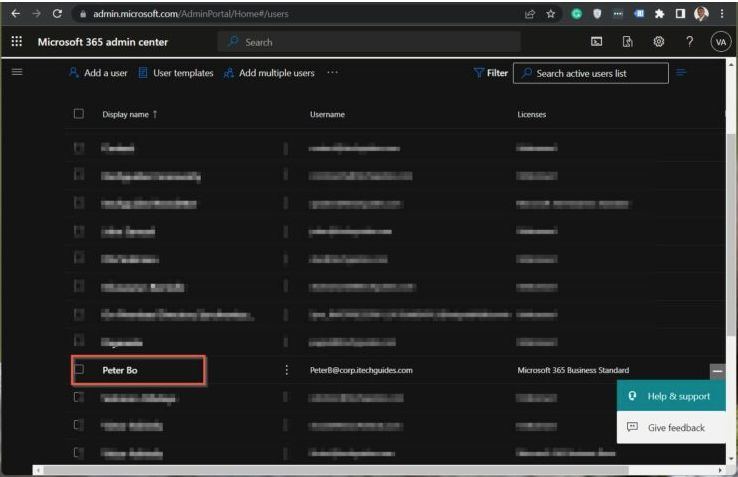Open Help & support panel
This screenshot has height=477, width=738.
coord(671,396)
